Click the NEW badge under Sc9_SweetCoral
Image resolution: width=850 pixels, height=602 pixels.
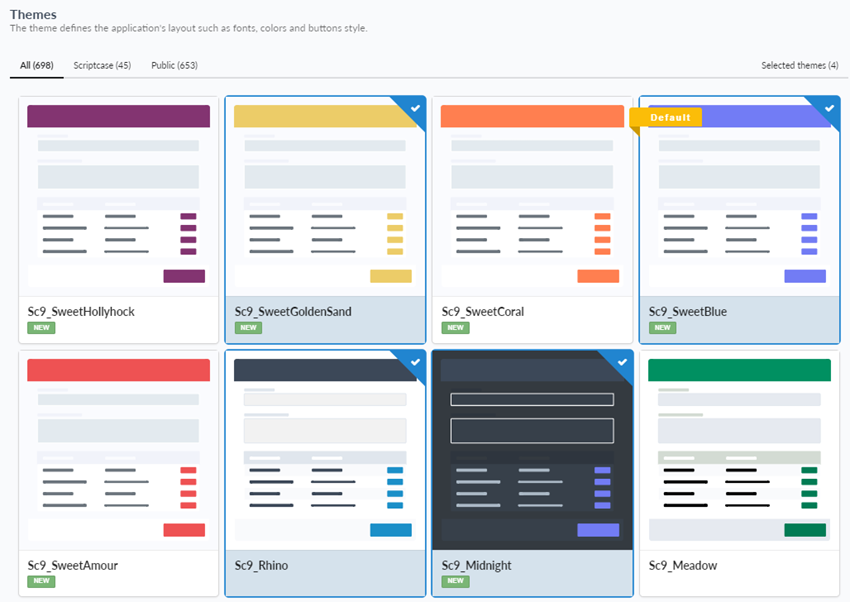pyautogui.click(x=455, y=327)
